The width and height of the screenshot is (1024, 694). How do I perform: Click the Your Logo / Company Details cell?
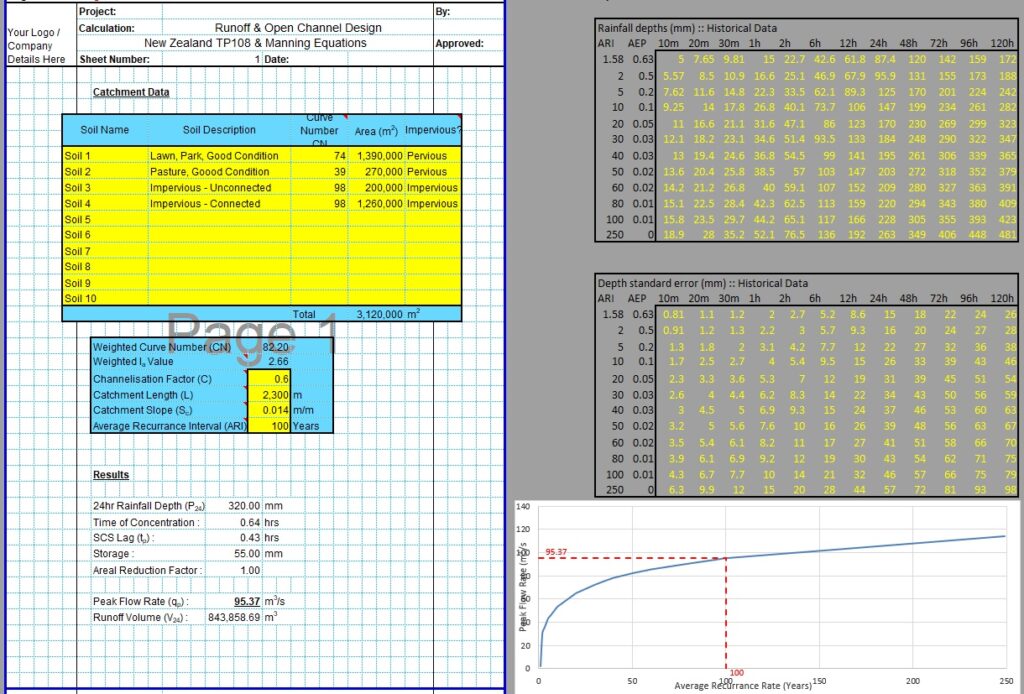tap(34, 46)
